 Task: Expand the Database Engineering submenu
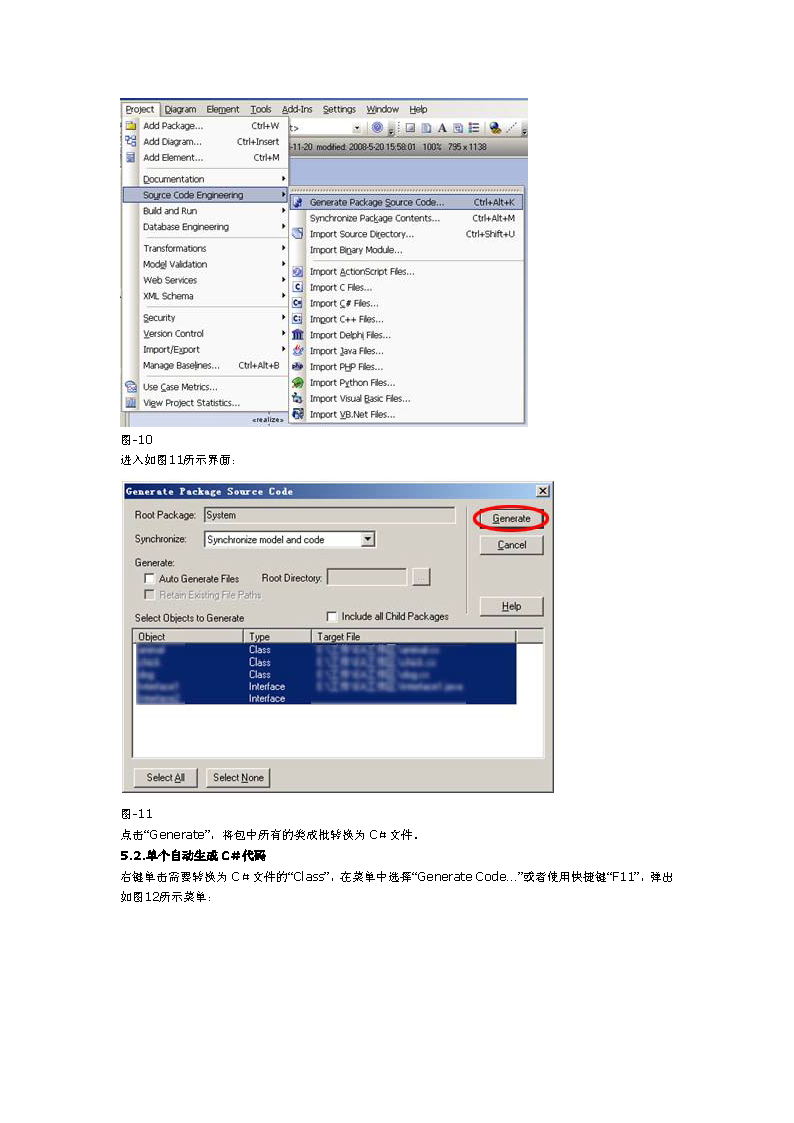(x=205, y=226)
